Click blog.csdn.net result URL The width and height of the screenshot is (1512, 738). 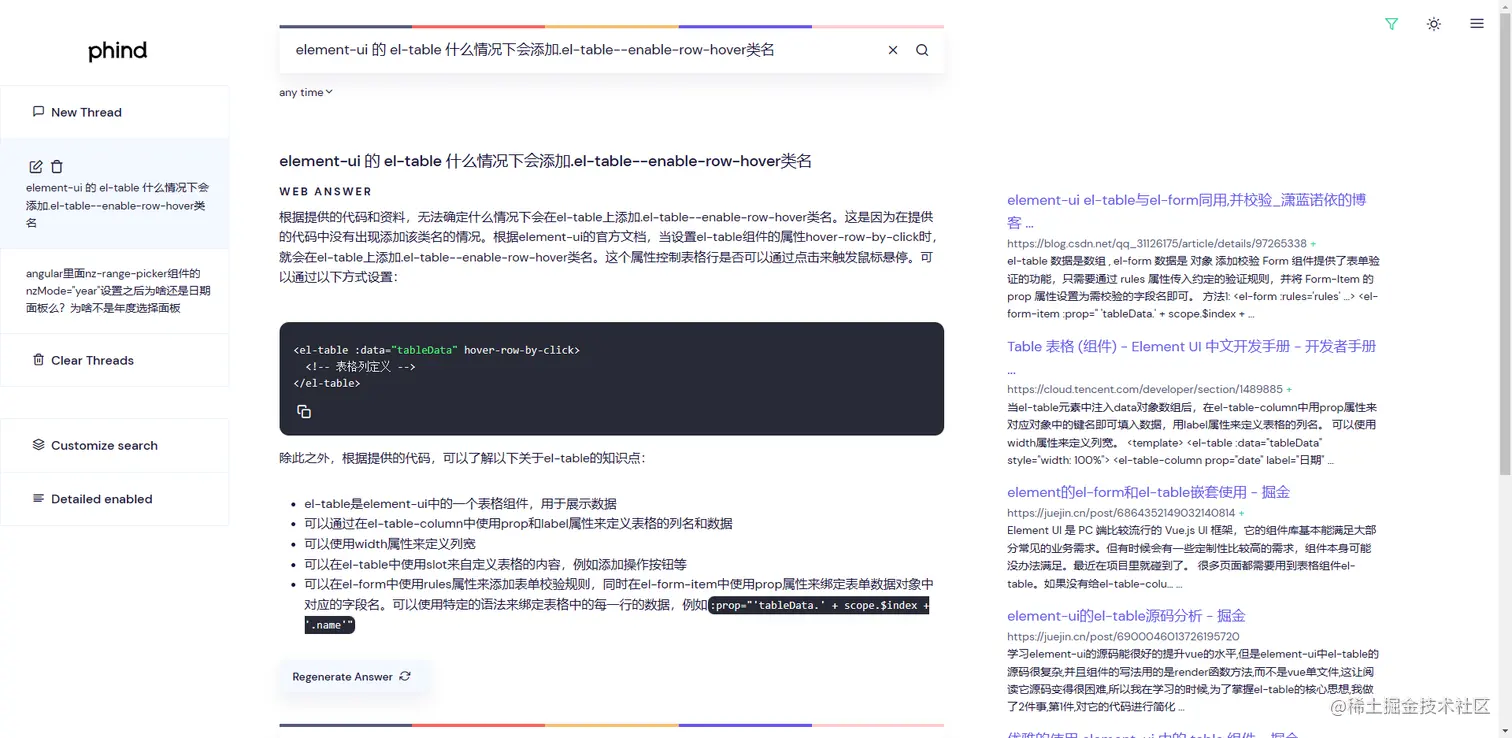point(1157,243)
